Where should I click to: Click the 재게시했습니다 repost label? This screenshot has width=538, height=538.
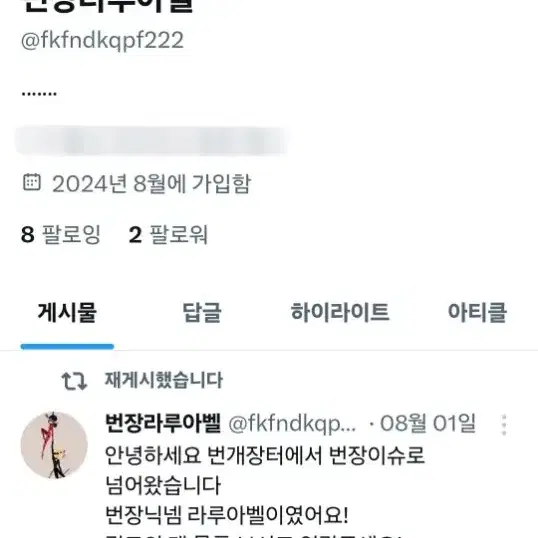click(x=164, y=380)
